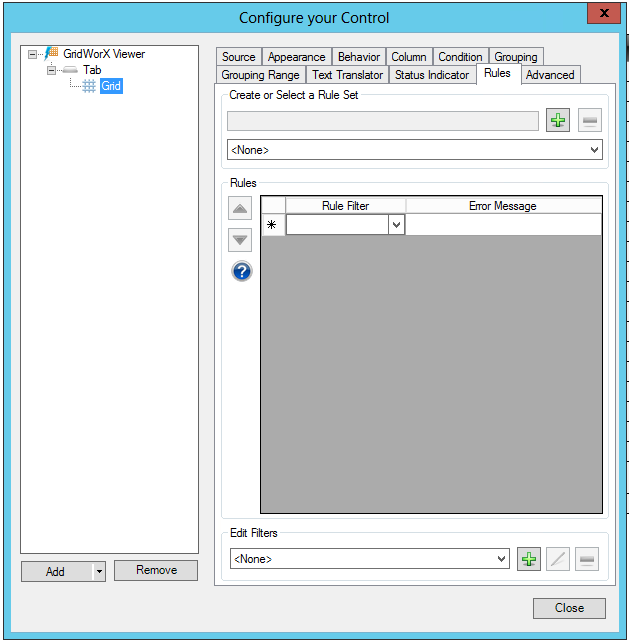Viewport: 629px width, 642px height.
Task: Switch to the Advanced tab
Action: pos(550,75)
